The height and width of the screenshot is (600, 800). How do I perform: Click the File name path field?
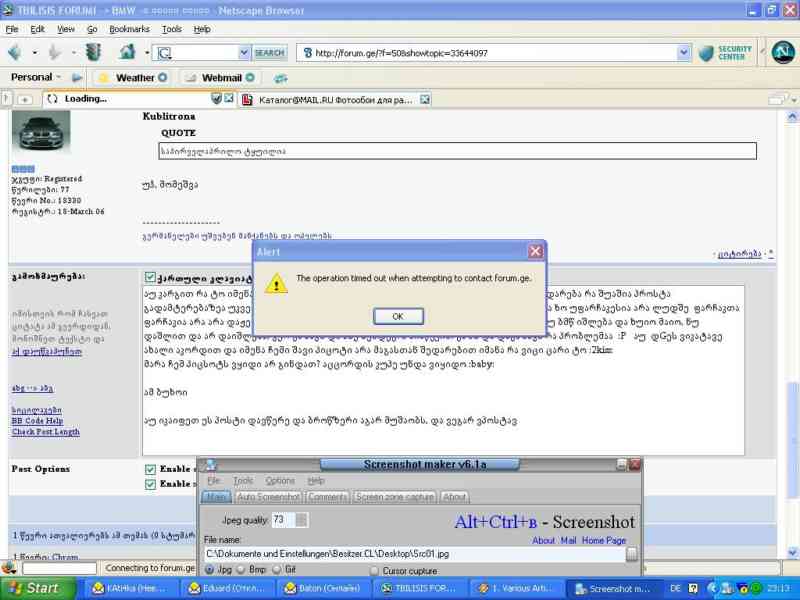coord(415,554)
